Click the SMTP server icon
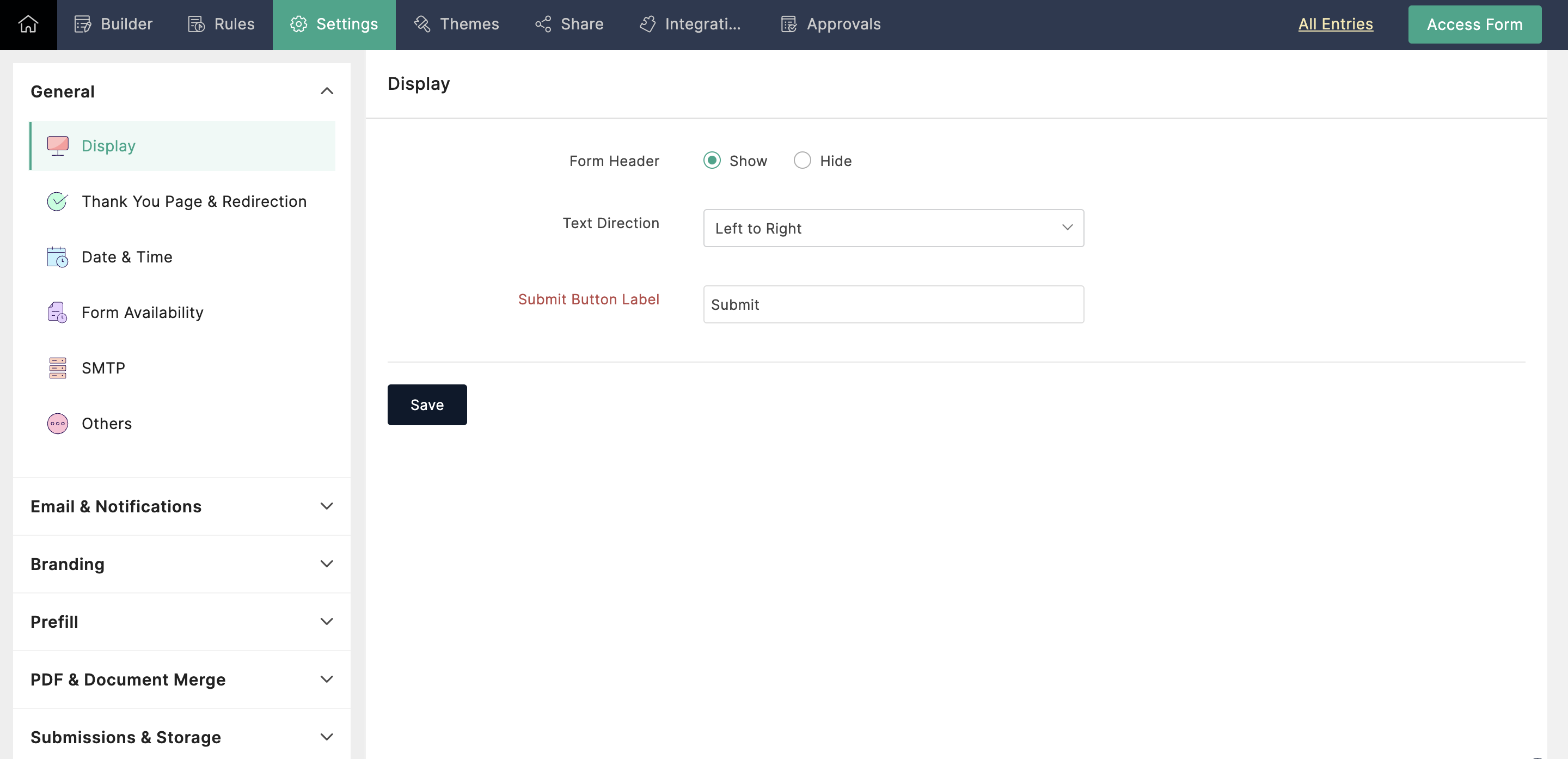 coord(58,368)
